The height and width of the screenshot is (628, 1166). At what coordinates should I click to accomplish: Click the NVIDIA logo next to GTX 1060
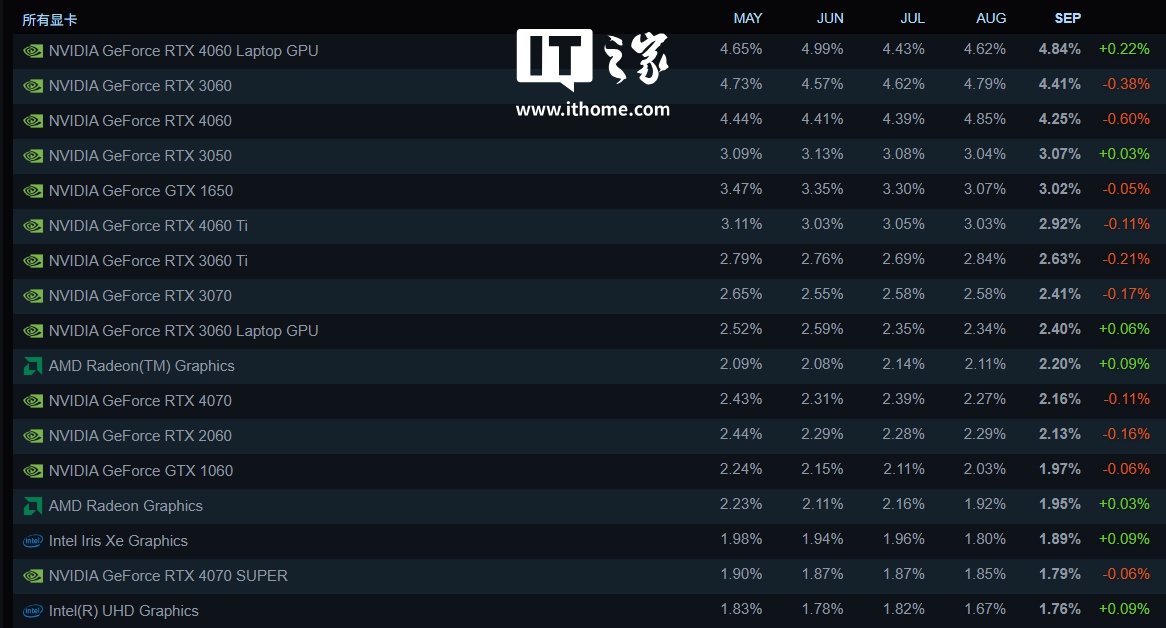pos(33,471)
